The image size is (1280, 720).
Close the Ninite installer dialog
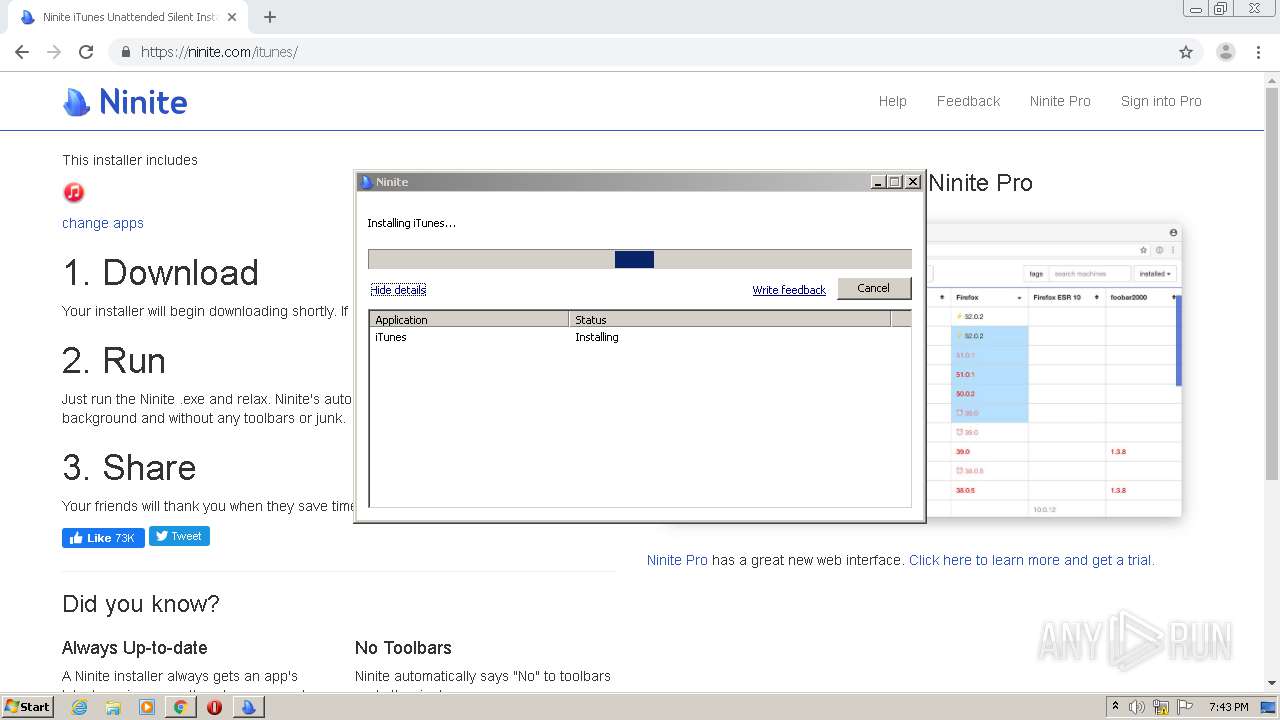(x=913, y=182)
